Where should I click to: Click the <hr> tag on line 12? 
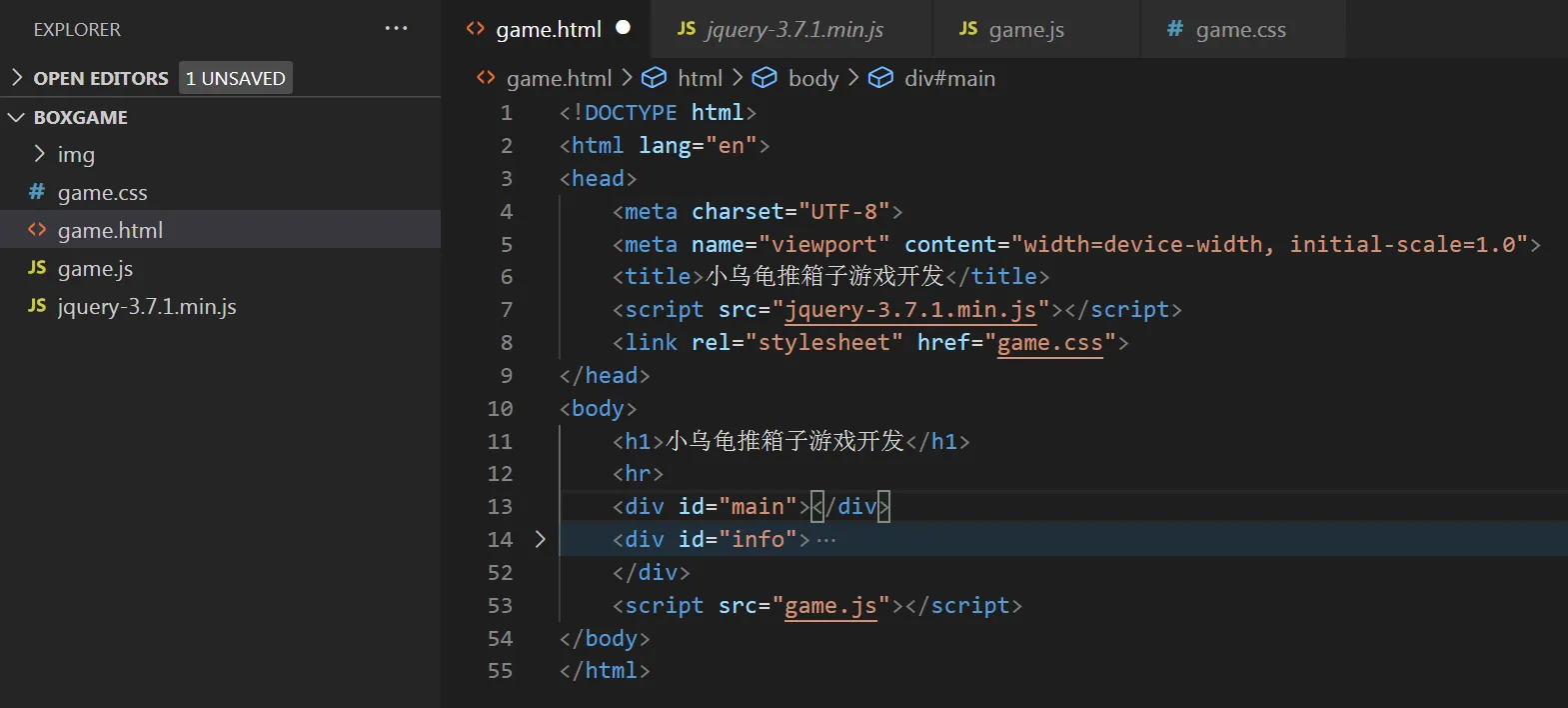[x=638, y=474]
